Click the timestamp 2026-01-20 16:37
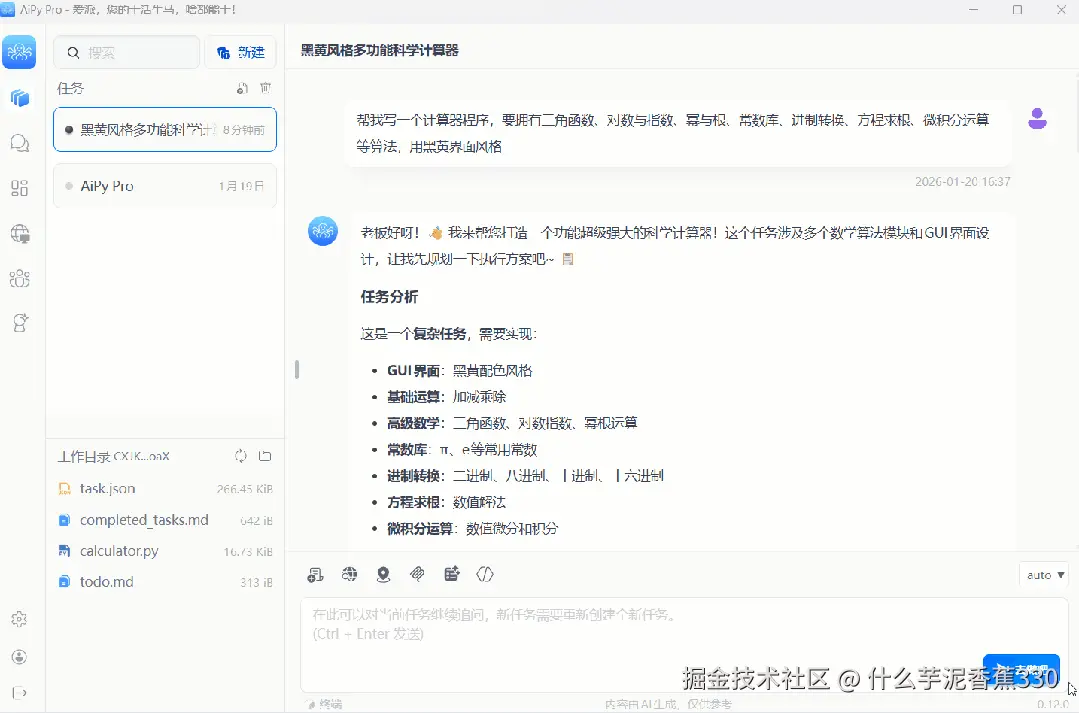Screen dimensions: 1079x713 pyautogui.click(x=963, y=182)
